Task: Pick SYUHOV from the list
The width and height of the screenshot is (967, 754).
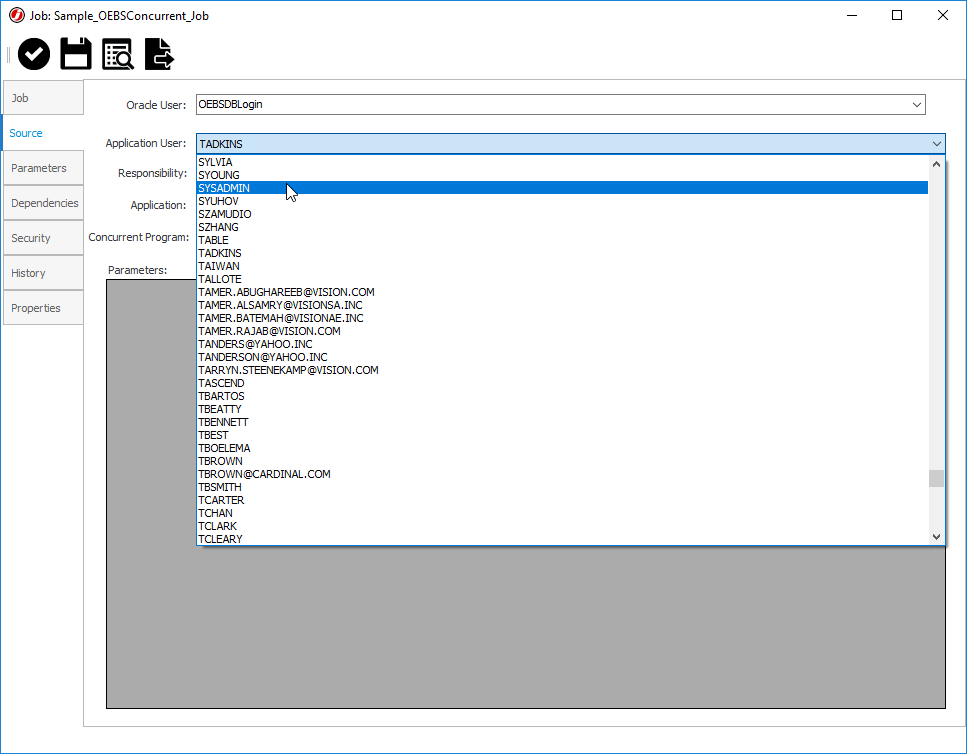Action: 562,201
